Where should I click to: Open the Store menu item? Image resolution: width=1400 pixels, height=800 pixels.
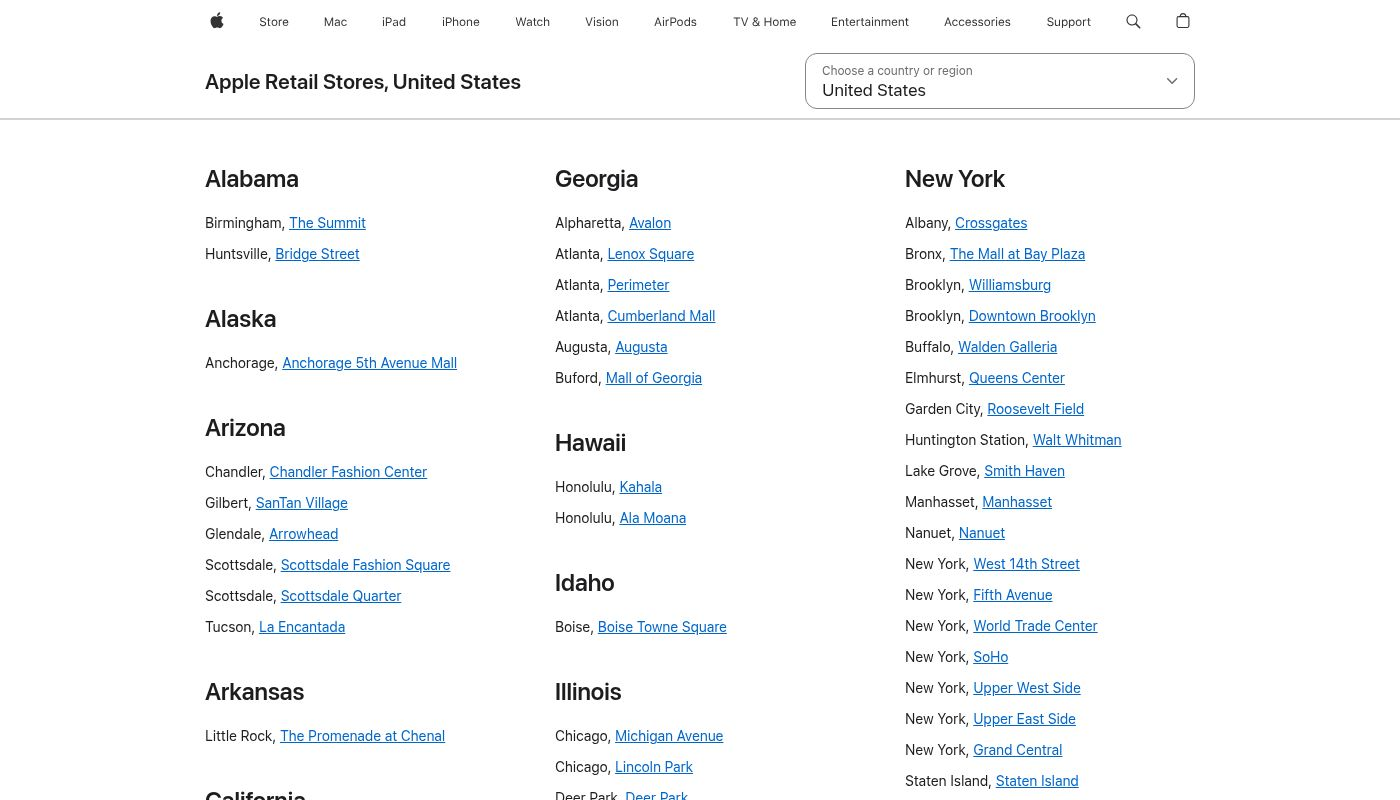point(274,22)
